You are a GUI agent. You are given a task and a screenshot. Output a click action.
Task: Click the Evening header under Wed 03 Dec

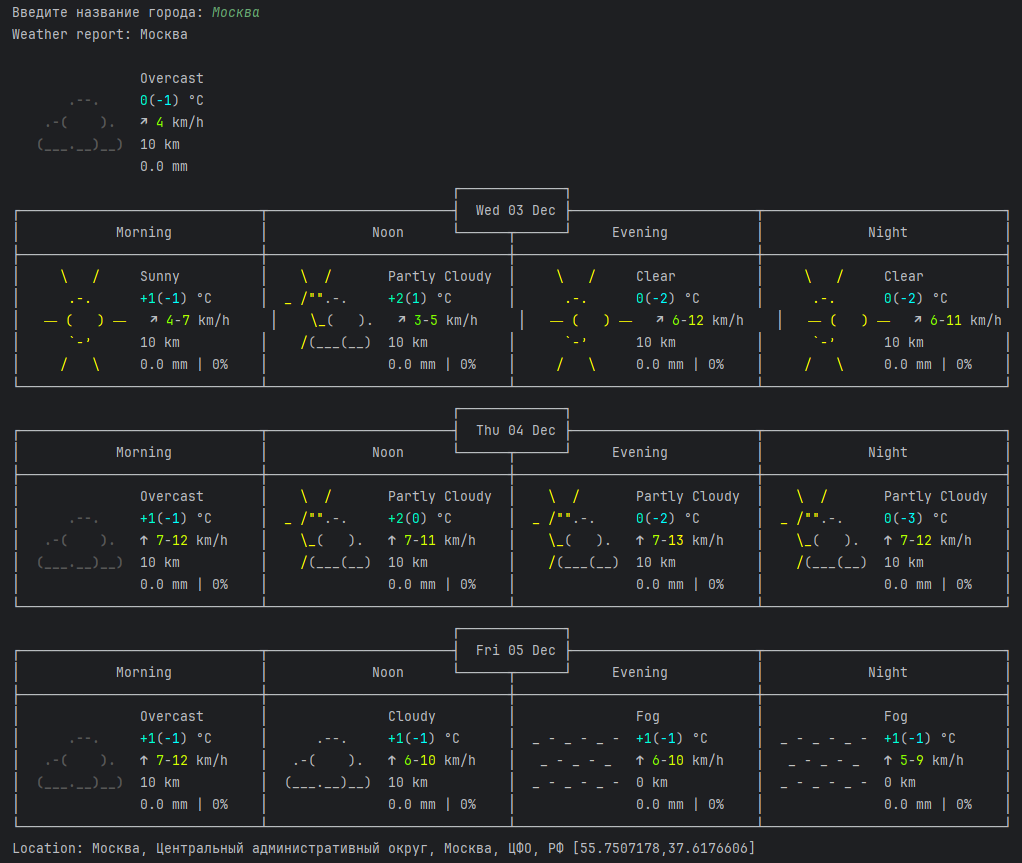(x=639, y=233)
